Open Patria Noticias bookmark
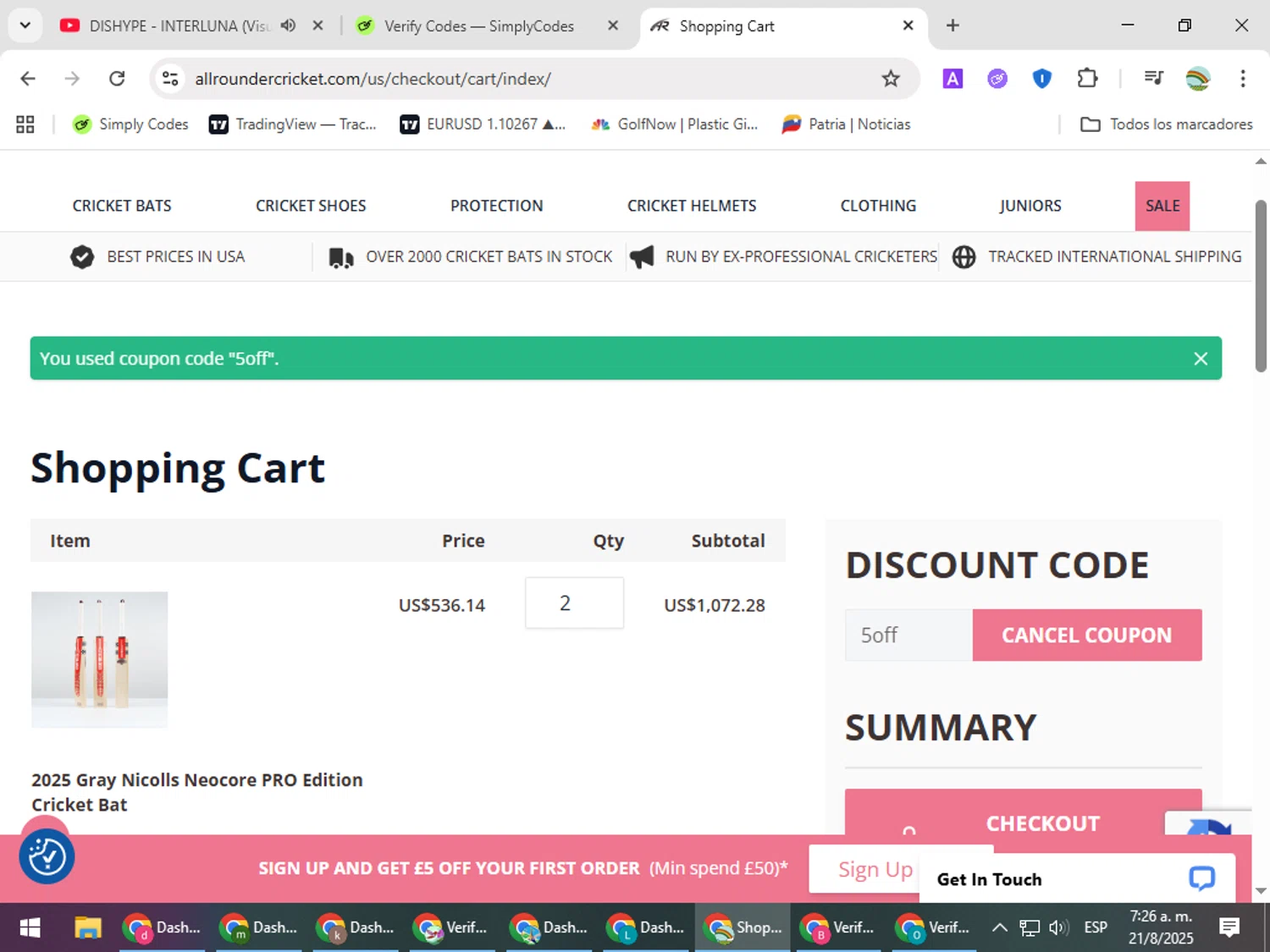 pos(846,124)
